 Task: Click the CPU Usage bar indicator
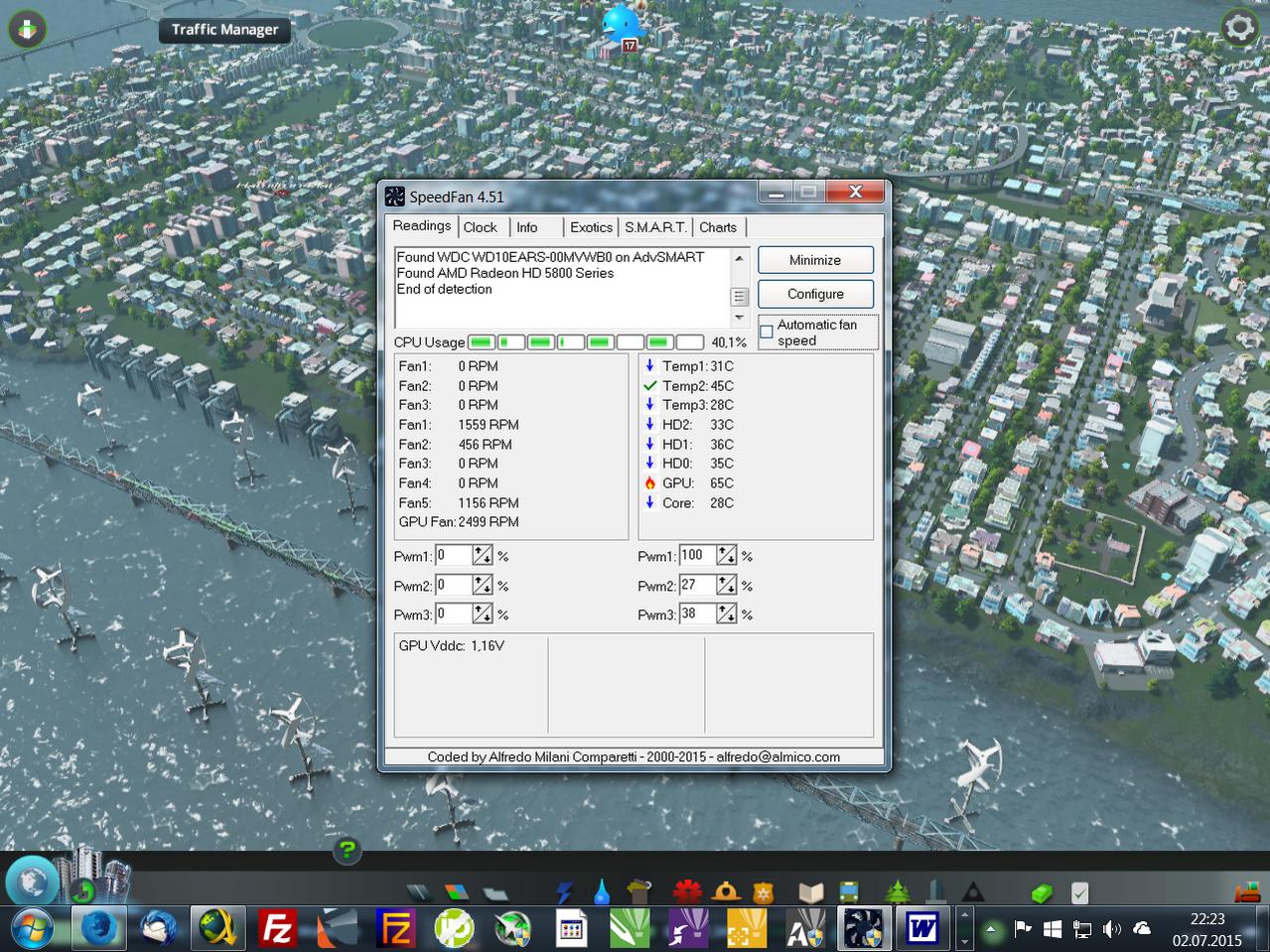(x=586, y=341)
